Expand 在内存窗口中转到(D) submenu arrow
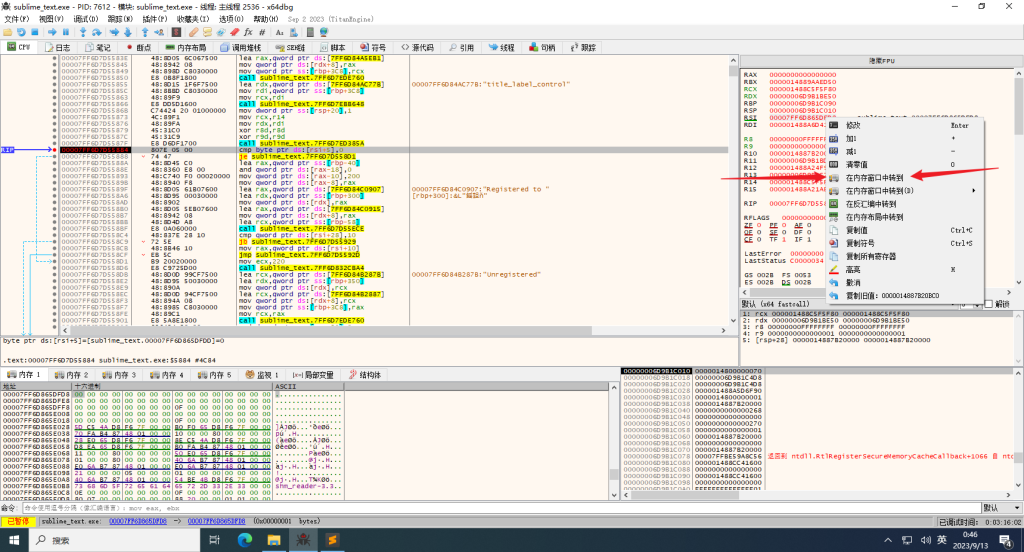The width and height of the screenshot is (1024, 552). 975,190
